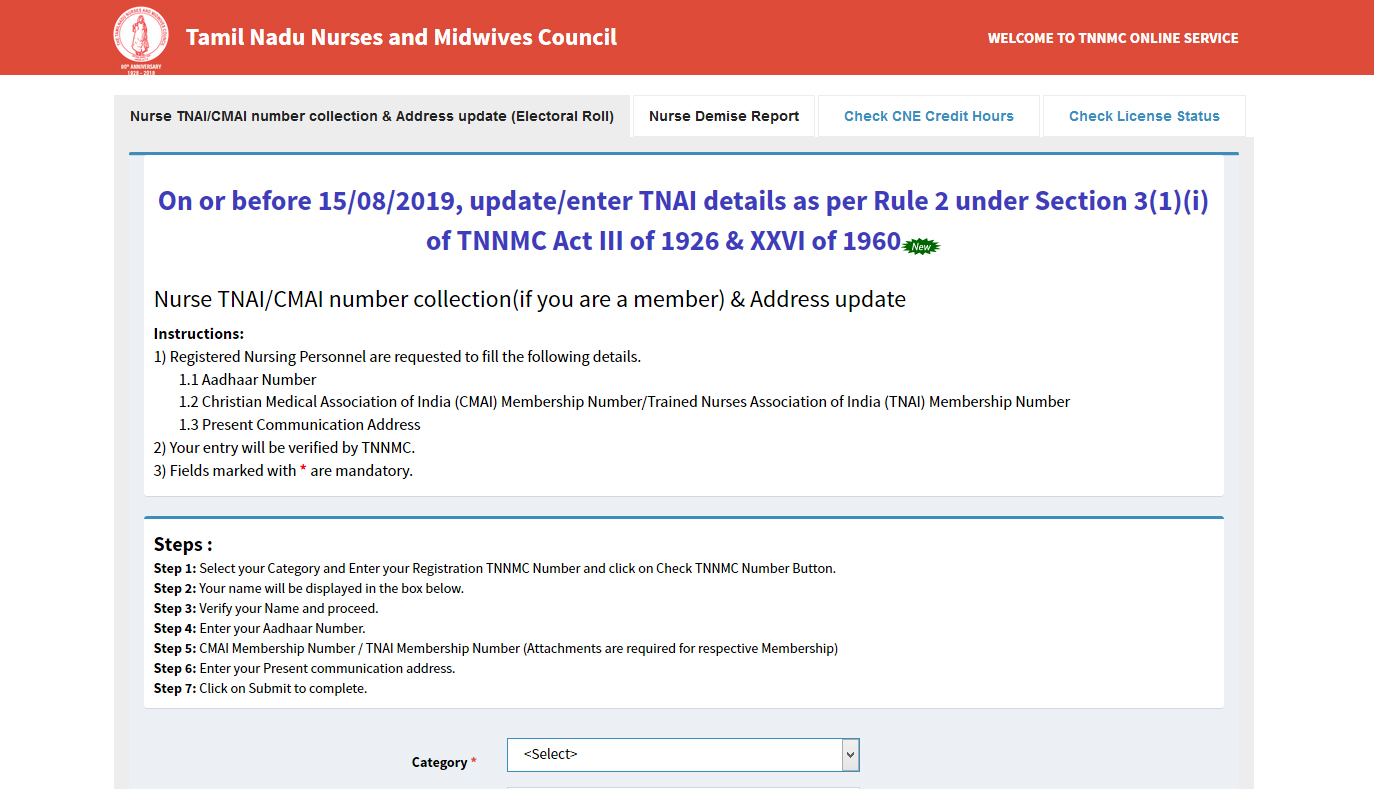1374x789 pixels.
Task: Click WELCOME TO TNNMC ONLINE SERVICE text
Action: click(x=1113, y=38)
